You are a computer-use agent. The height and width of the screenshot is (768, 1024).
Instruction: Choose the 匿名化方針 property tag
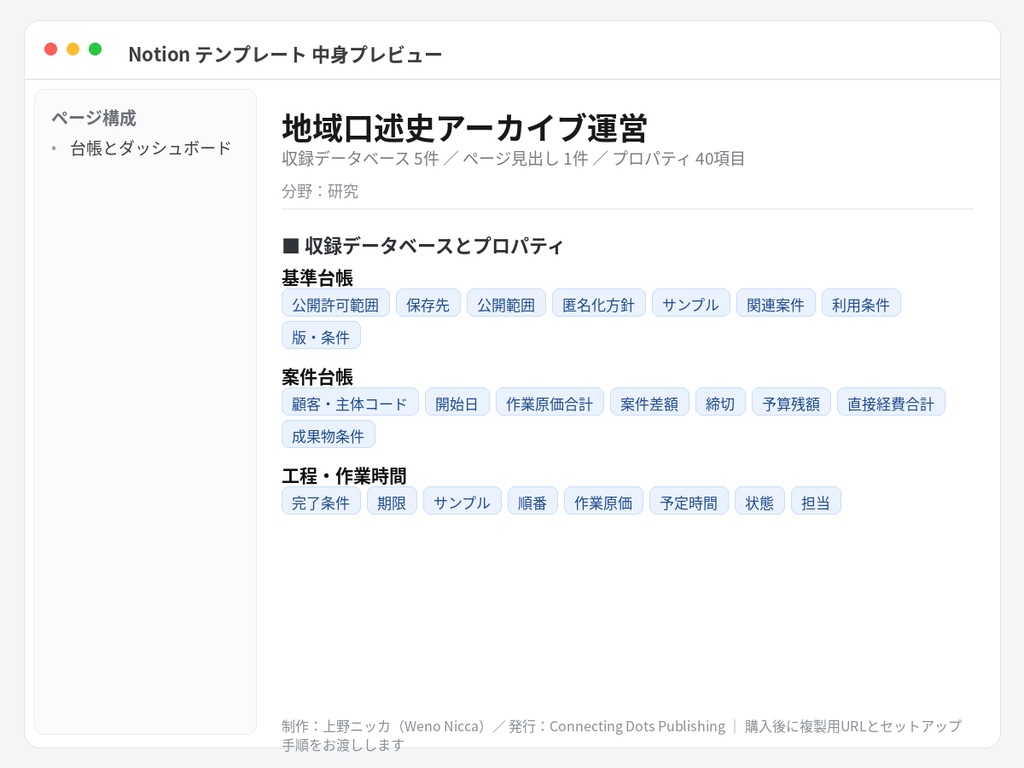tap(598, 304)
